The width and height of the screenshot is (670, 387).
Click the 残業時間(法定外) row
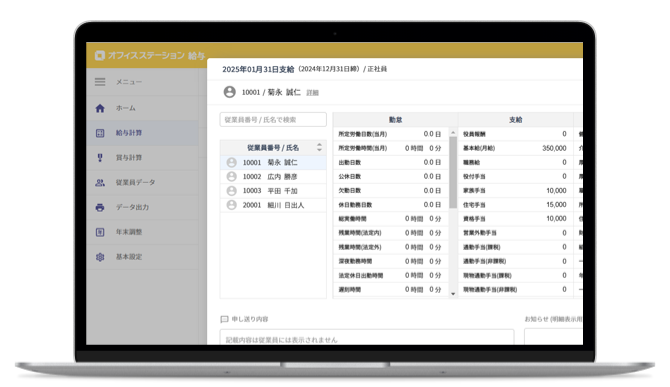(391, 247)
